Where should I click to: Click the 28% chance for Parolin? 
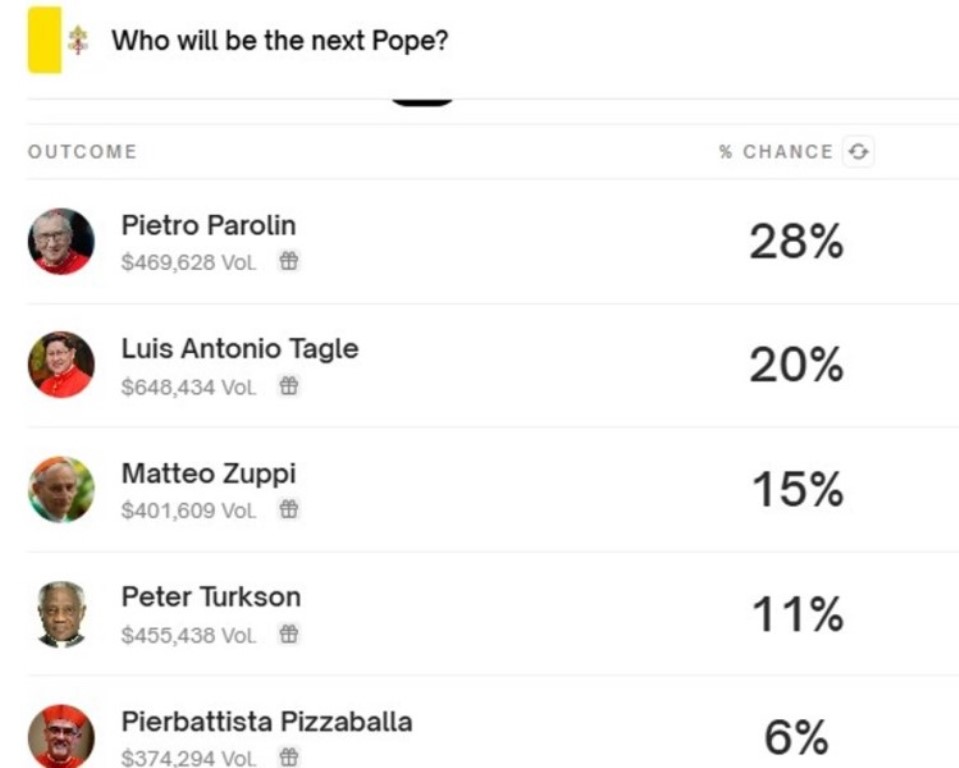(796, 242)
